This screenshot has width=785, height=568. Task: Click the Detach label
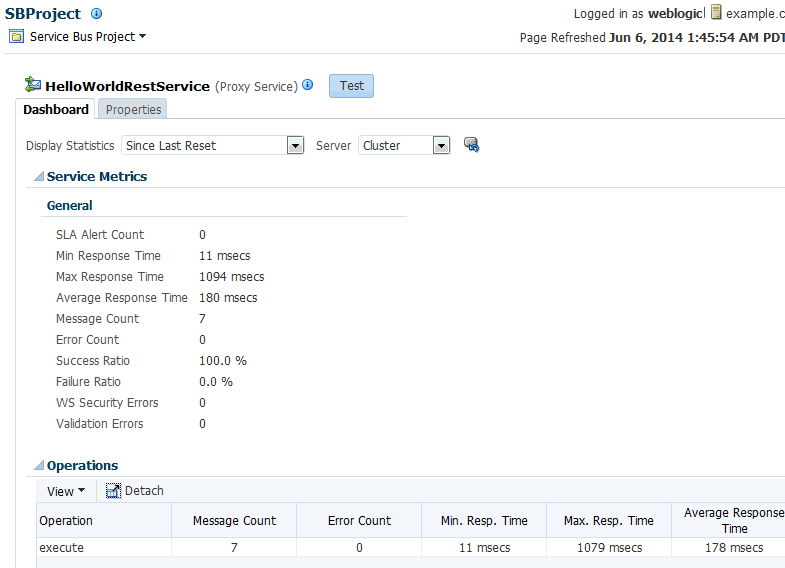[144, 491]
